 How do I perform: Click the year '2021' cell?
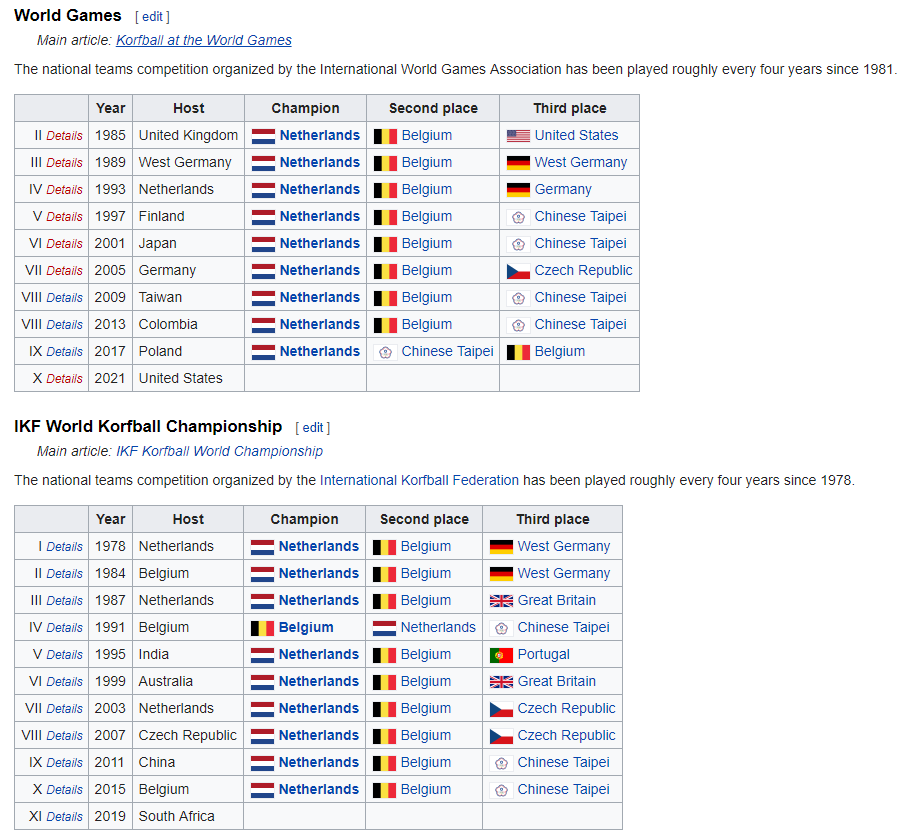pyautogui.click(x=110, y=379)
